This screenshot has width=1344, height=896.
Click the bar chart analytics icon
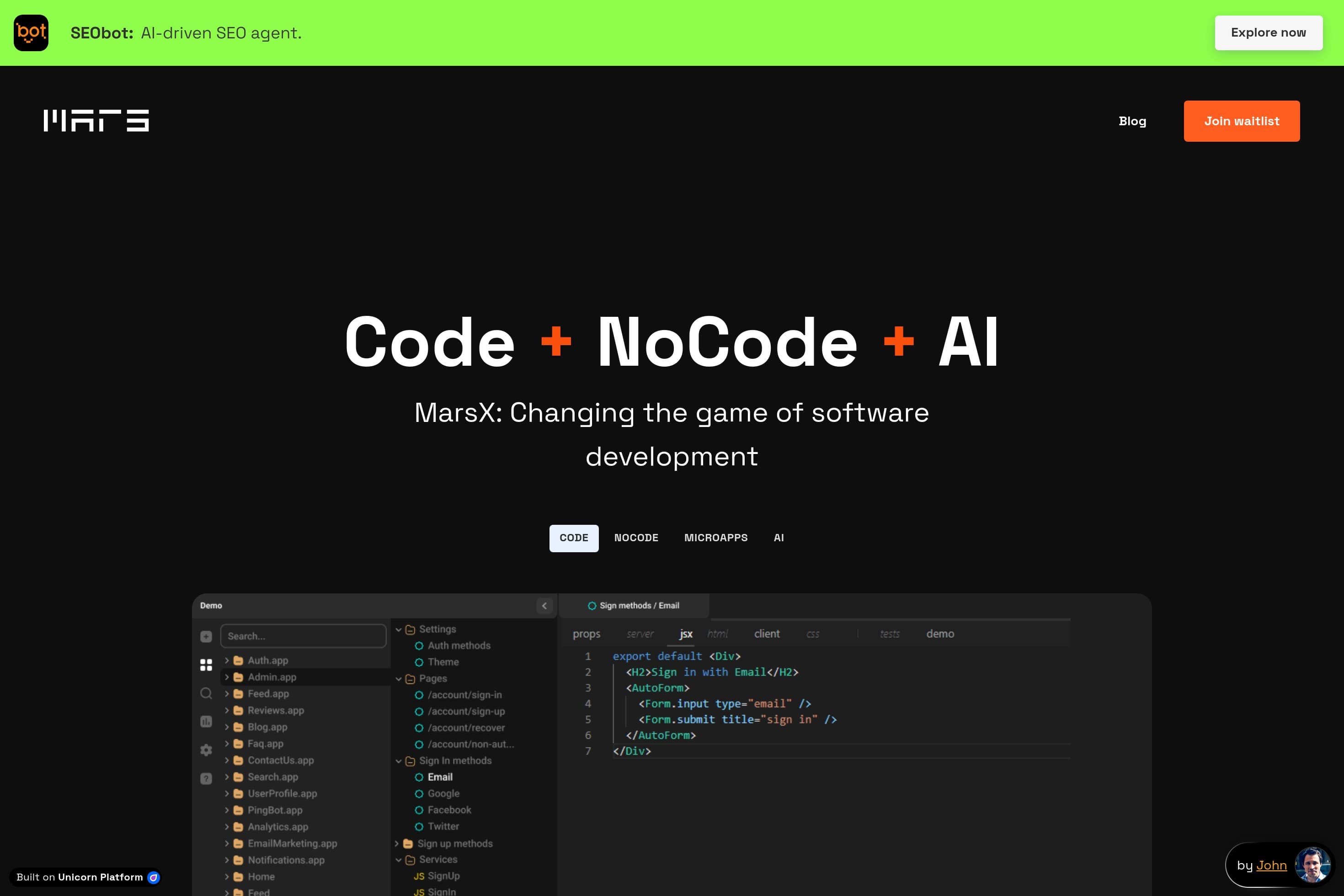click(206, 721)
